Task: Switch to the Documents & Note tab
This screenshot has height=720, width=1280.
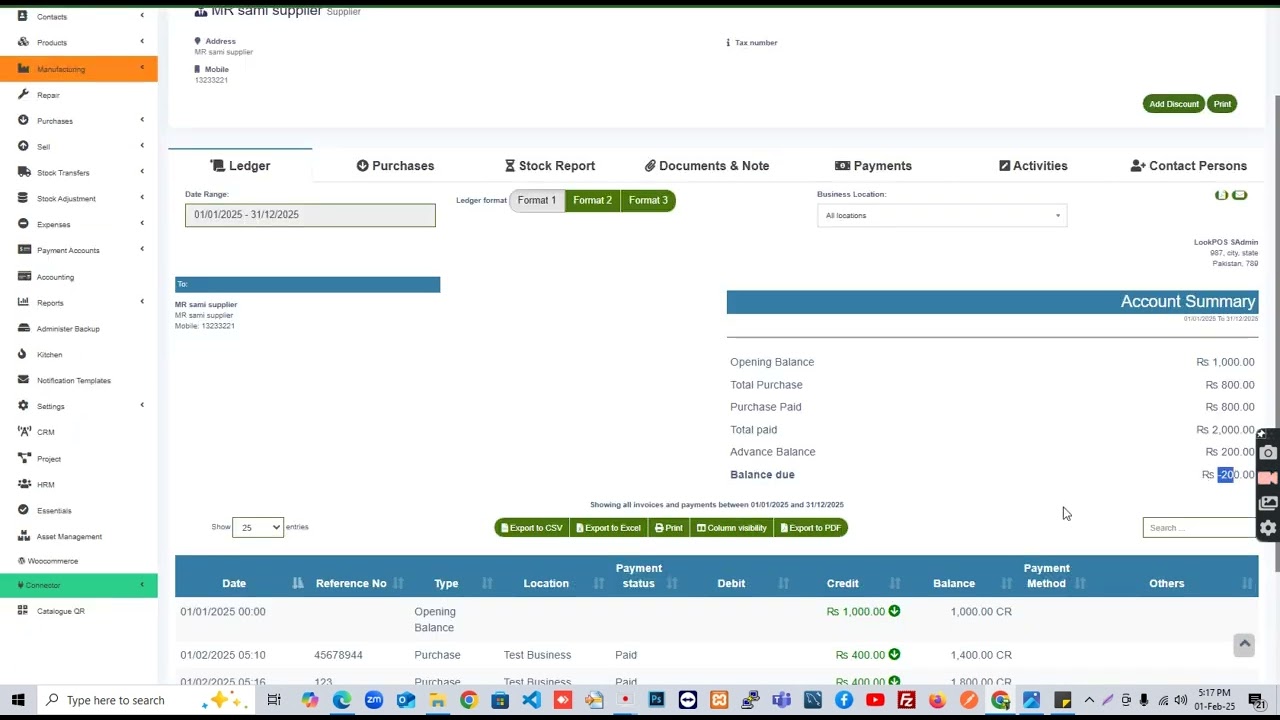Action: 707,166
